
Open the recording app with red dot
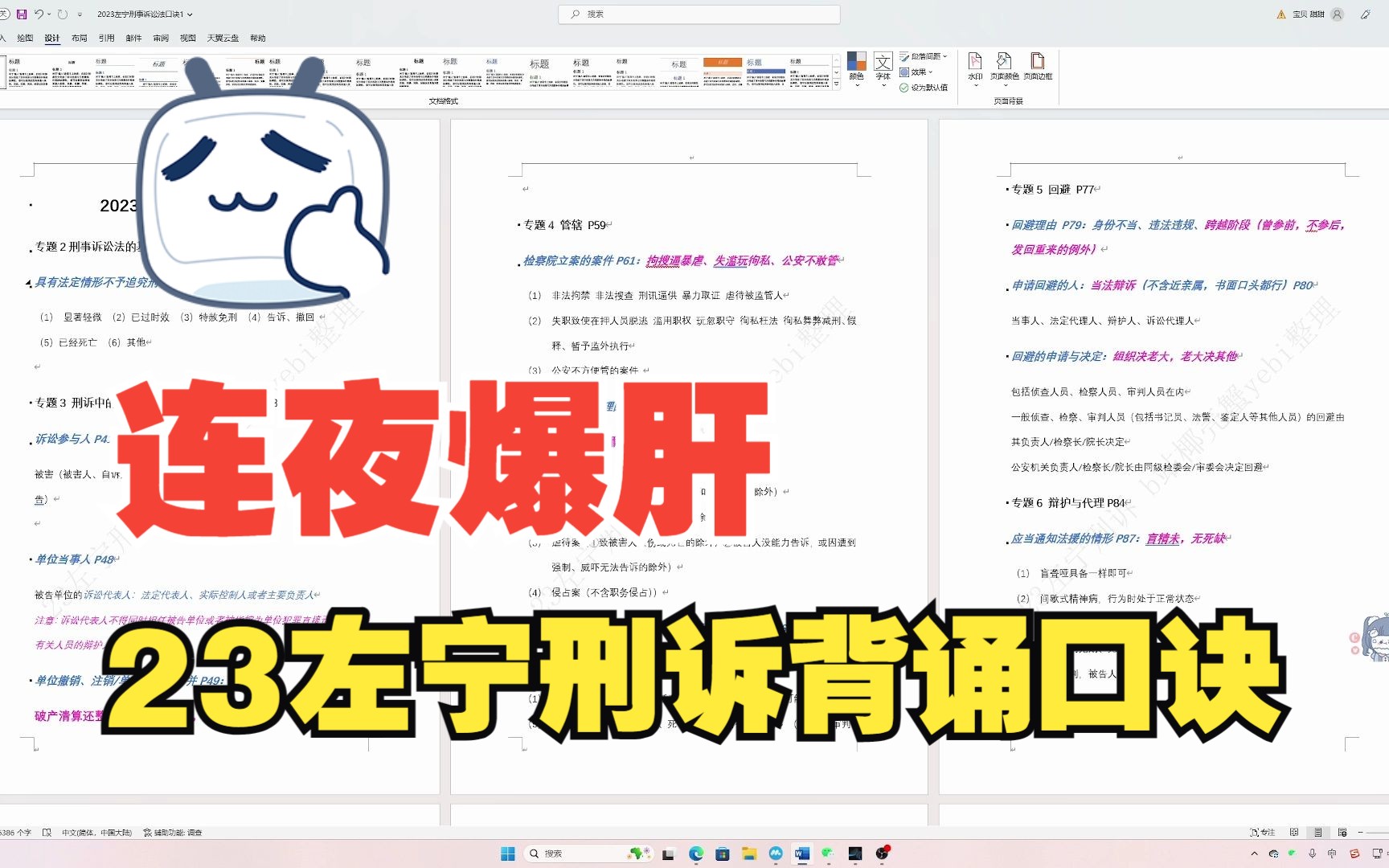pyautogui.click(x=882, y=854)
